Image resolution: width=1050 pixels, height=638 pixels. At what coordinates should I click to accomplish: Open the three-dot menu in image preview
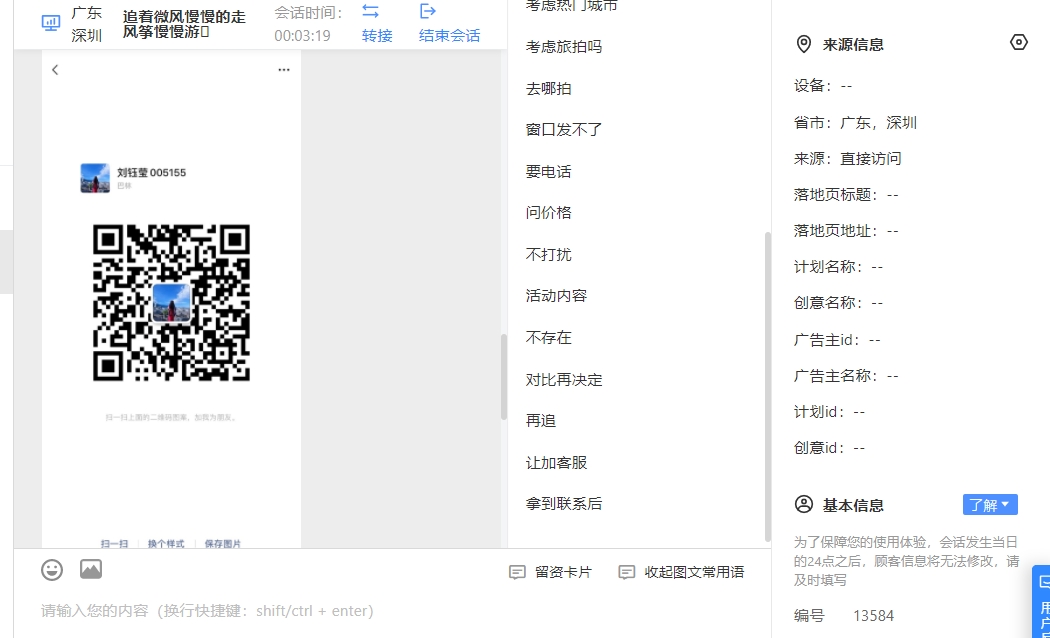(x=284, y=70)
